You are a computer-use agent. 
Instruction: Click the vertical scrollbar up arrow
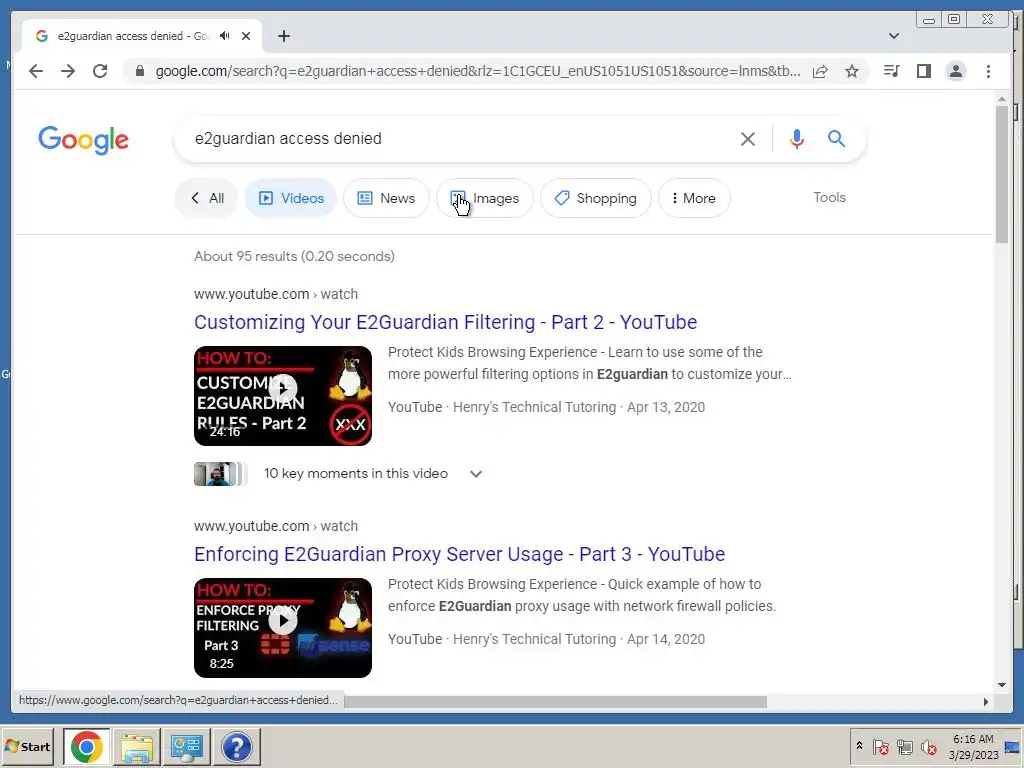1002,99
